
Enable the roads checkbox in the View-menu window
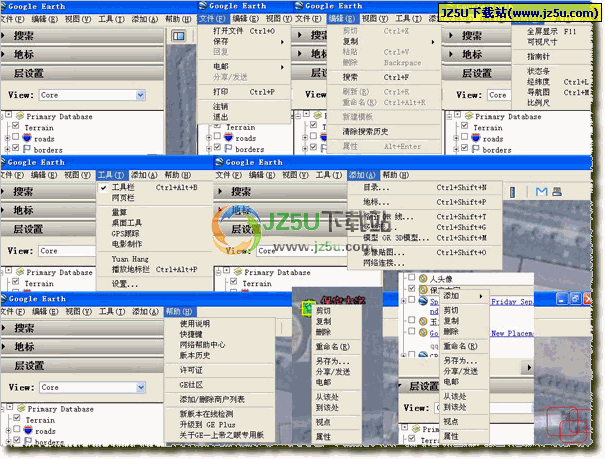coord(465,137)
